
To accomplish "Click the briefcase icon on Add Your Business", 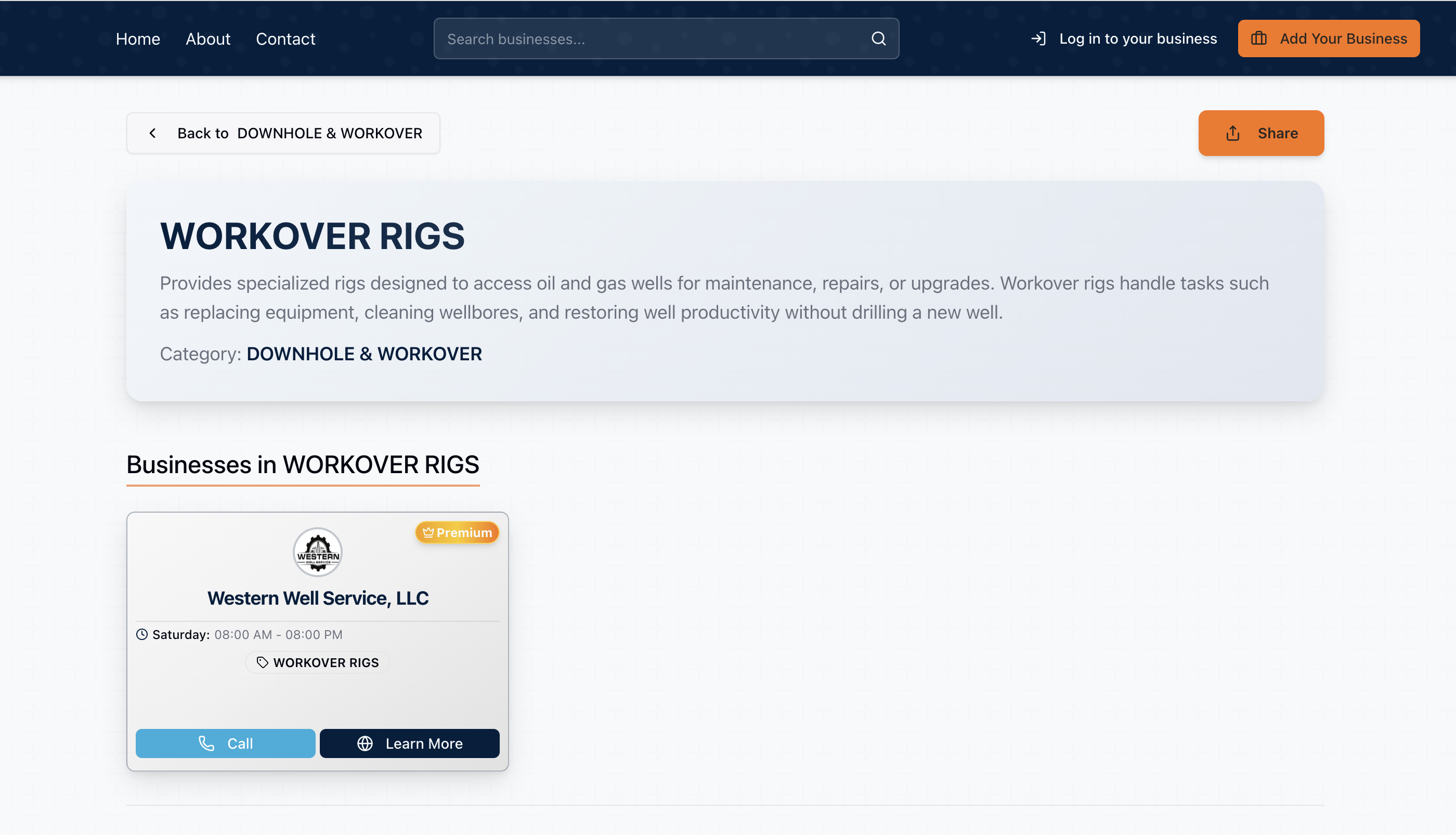I will click(1260, 38).
